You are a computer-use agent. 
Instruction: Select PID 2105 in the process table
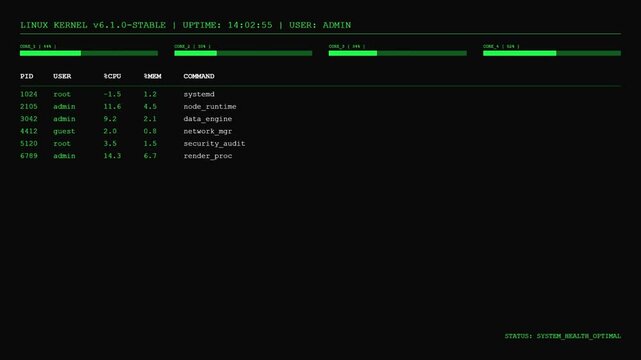pyautogui.click(x=29, y=107)
